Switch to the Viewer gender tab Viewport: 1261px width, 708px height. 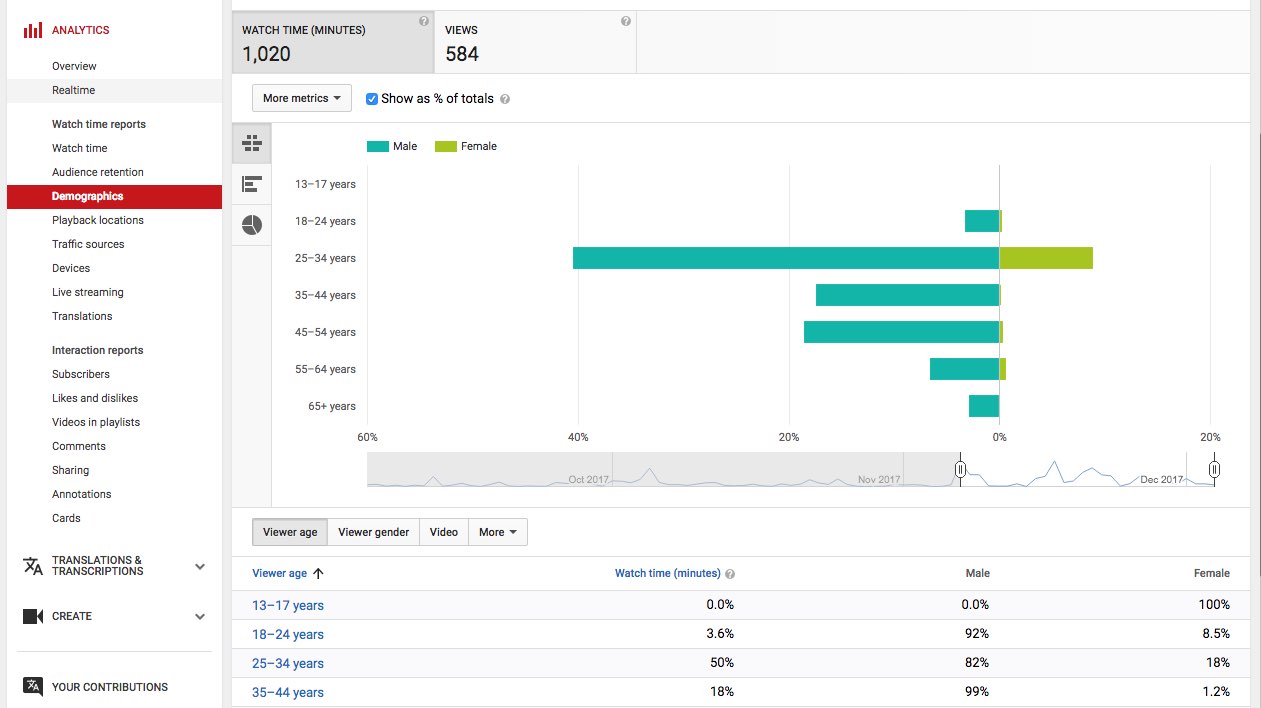373,532
